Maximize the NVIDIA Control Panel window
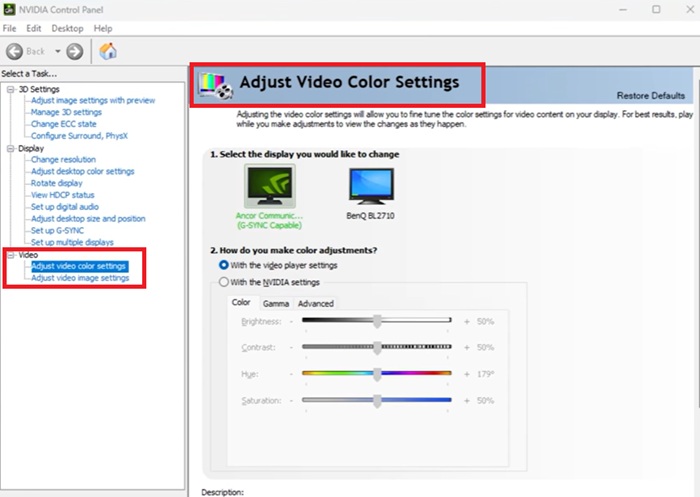Viewport: 700px width, 497px height. (x=656, y=9)
